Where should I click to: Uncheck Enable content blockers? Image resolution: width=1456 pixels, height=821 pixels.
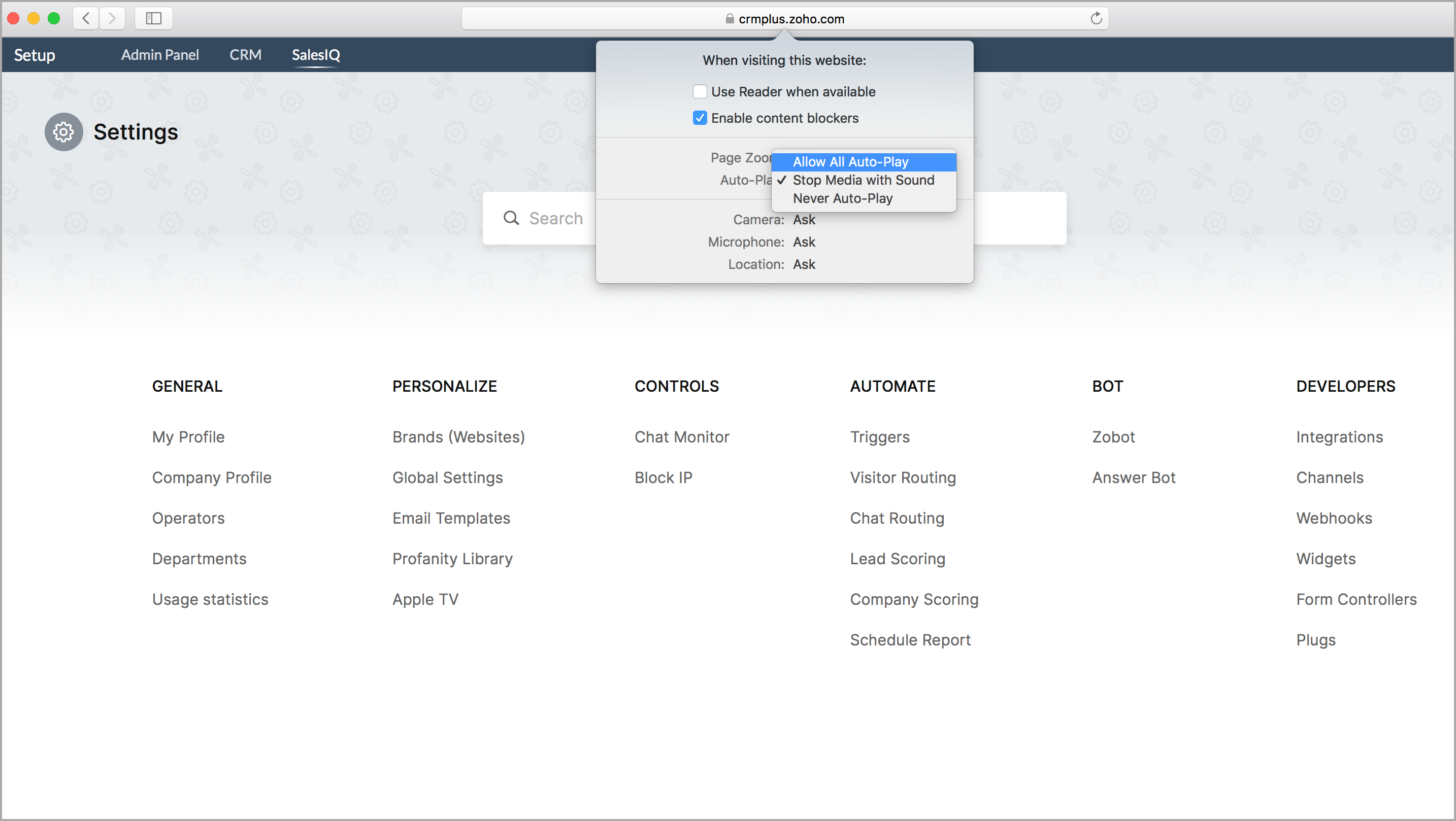click(700, 118)
